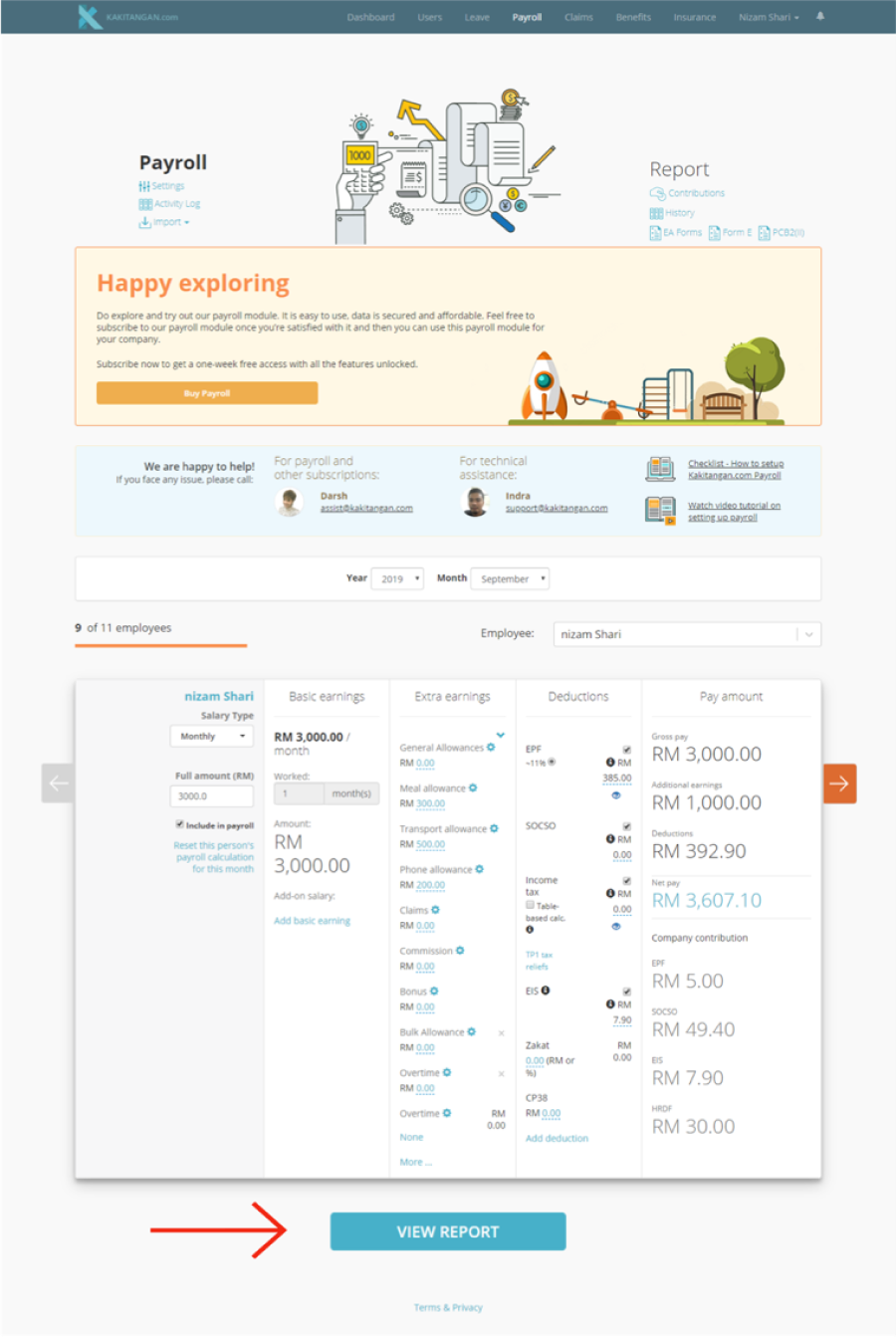Click the info icon next to EIS label
The height and width of the screenshot is (1337, 896).
(x=546, y=991)
